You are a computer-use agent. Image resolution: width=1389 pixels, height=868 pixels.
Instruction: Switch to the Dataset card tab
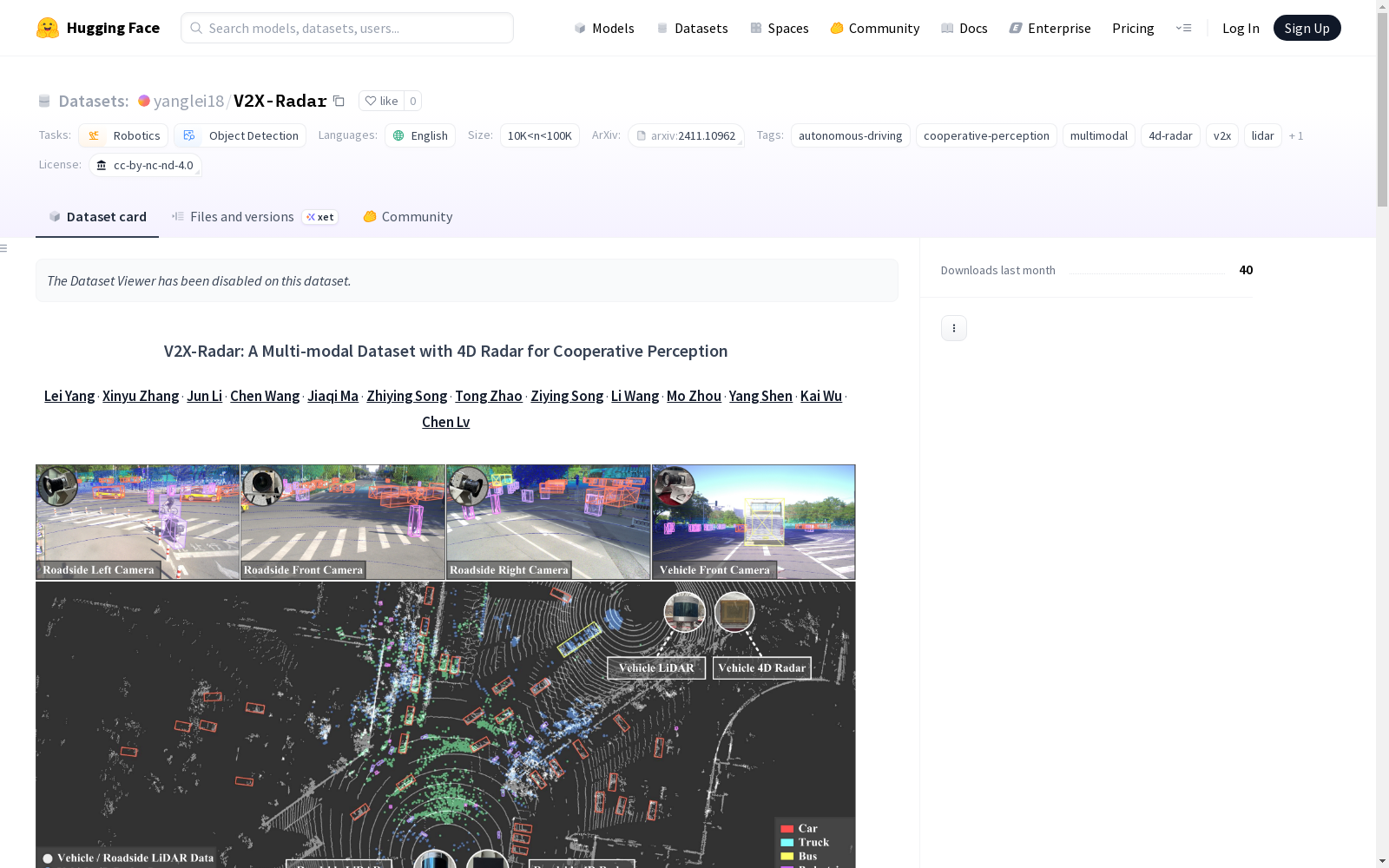tap(97, 217)
